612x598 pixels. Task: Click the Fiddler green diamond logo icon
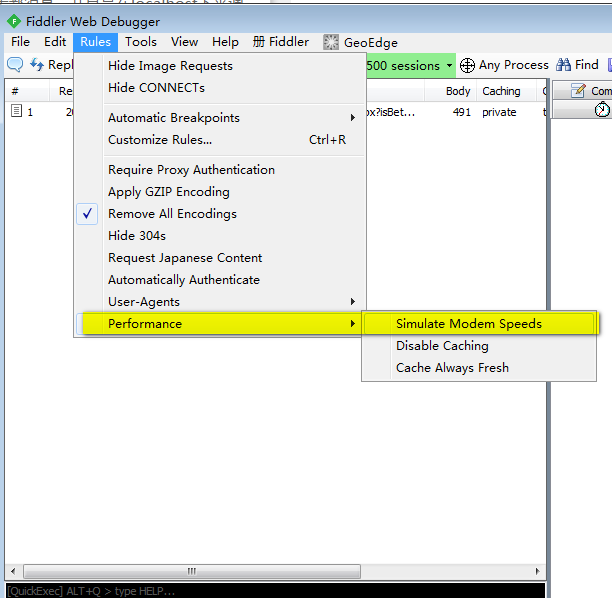click(x=14, y=21)
